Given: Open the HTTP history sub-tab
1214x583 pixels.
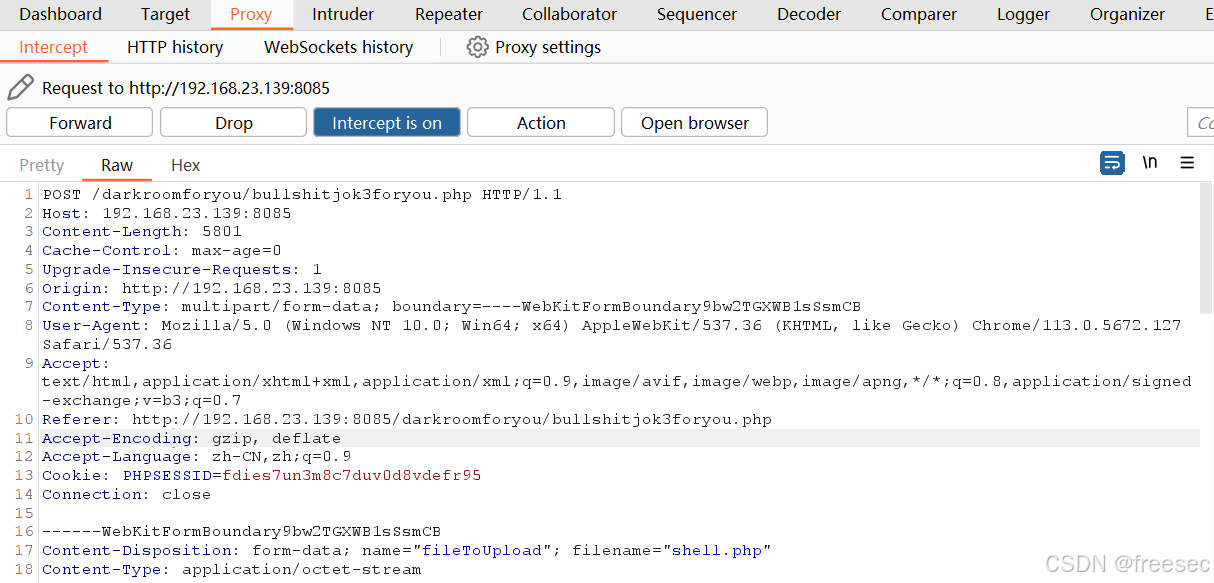Looking at the screenshot, I should click(175, 47).
